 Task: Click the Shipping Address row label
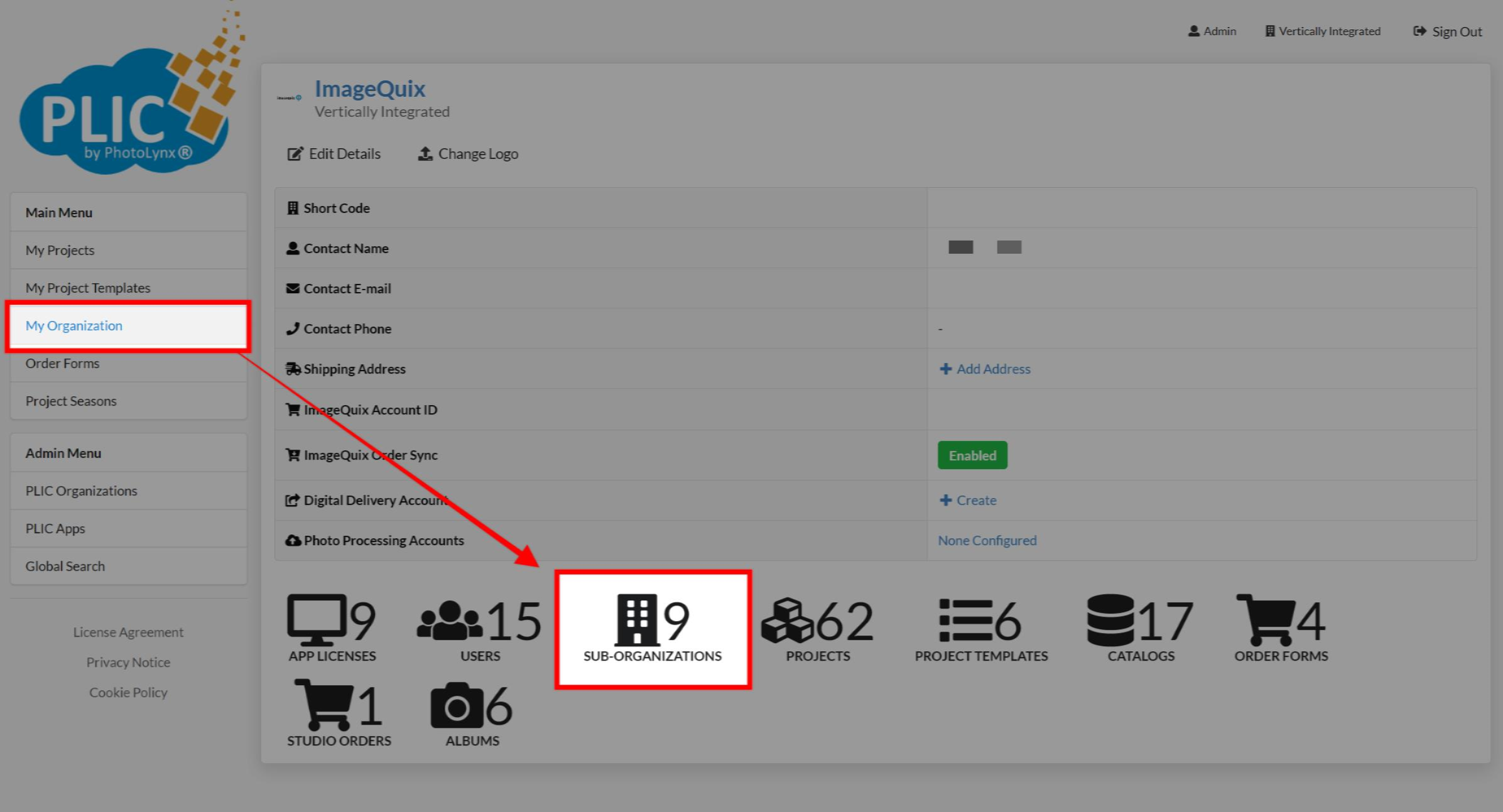coord(355,369)
